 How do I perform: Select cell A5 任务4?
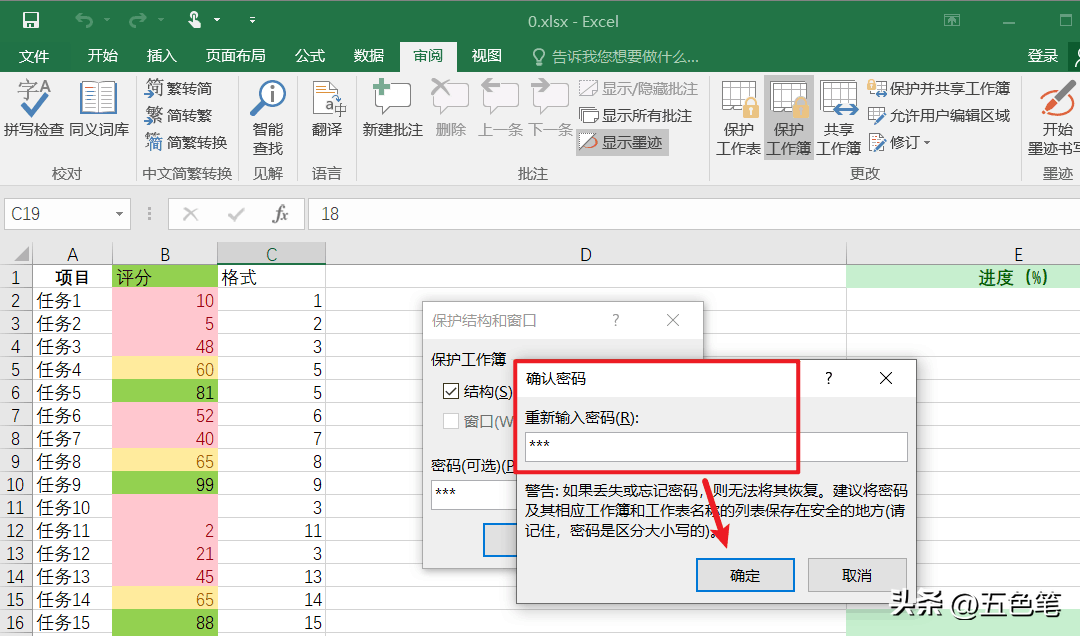pyautogui.click(x=72, y=369)
